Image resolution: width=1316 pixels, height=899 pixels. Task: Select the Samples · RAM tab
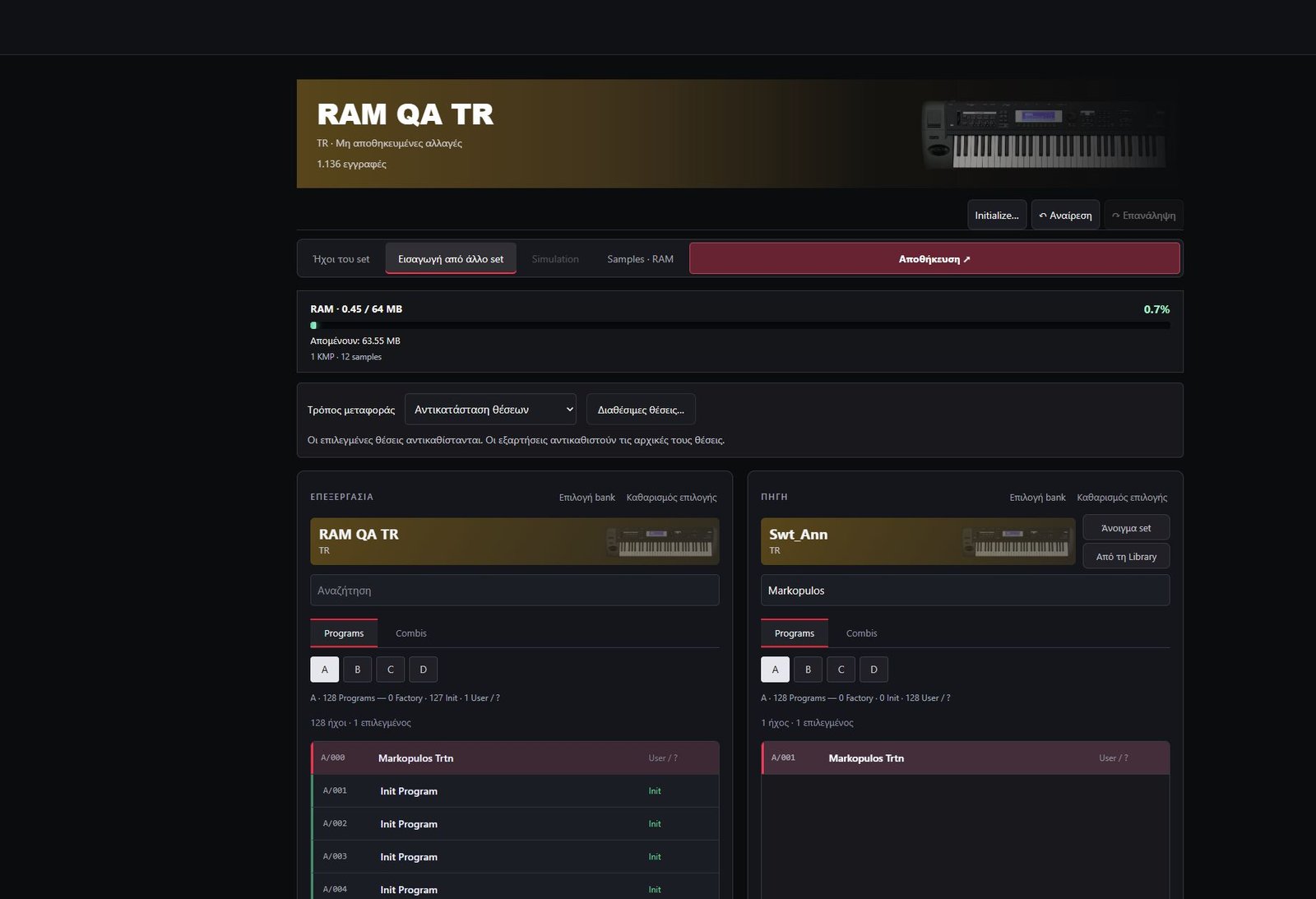640,259
